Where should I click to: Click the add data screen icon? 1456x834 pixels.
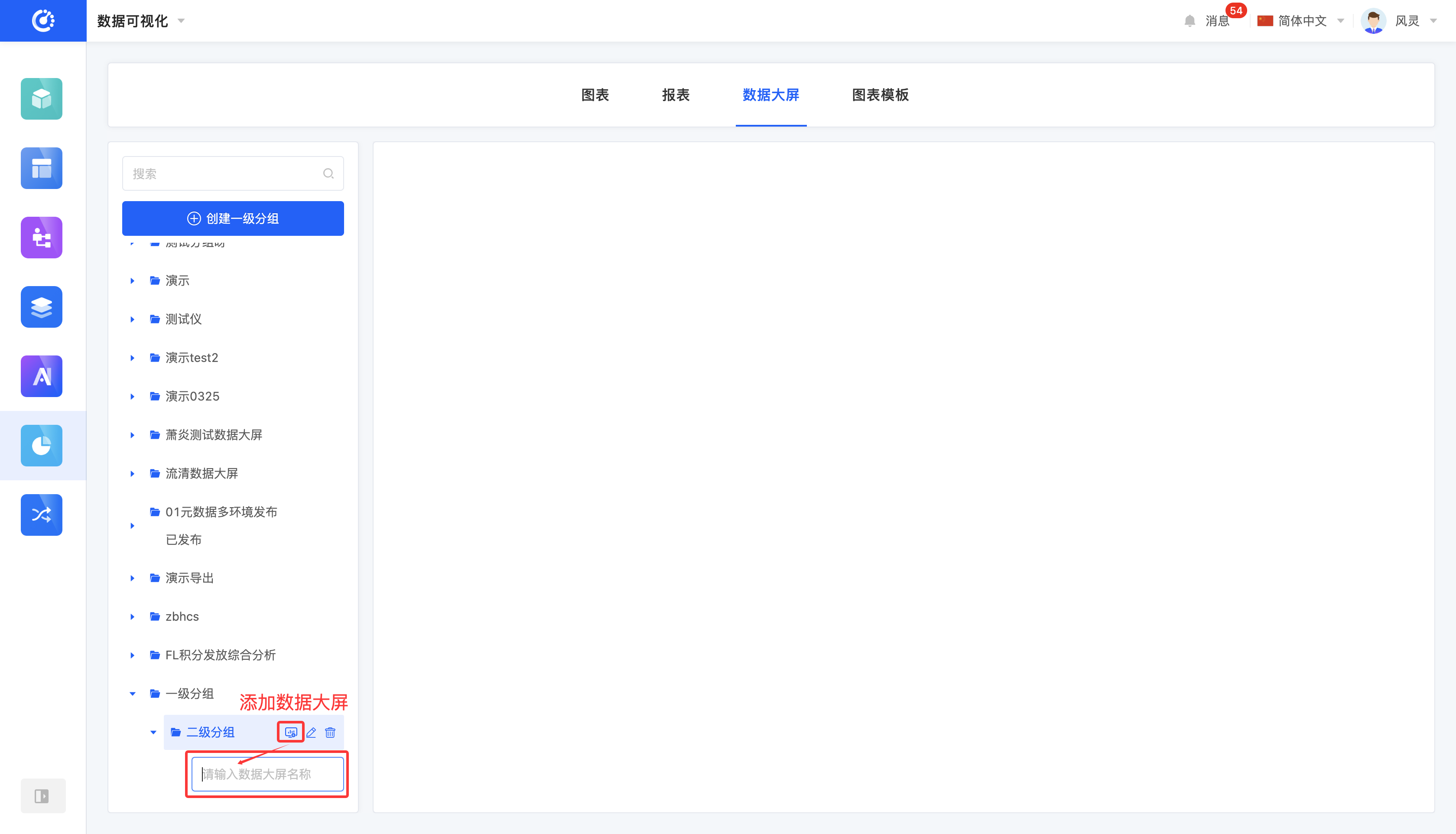tap(291, 732)
